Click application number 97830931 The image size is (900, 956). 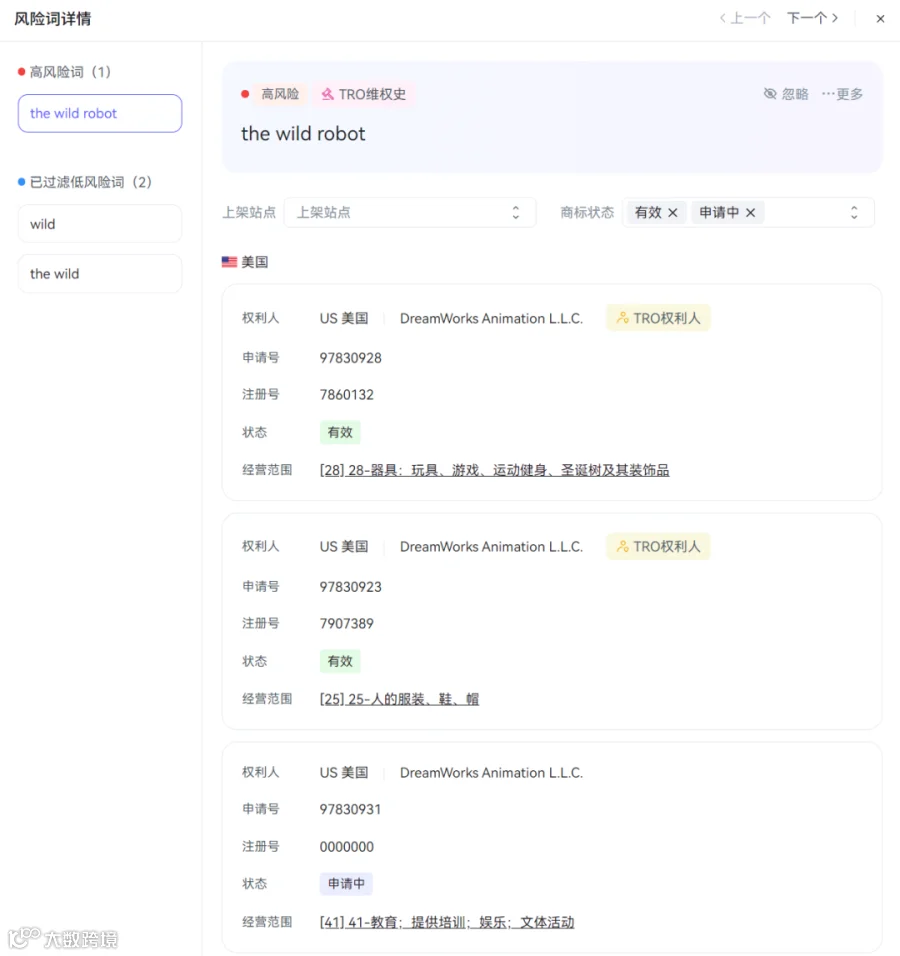350,809
